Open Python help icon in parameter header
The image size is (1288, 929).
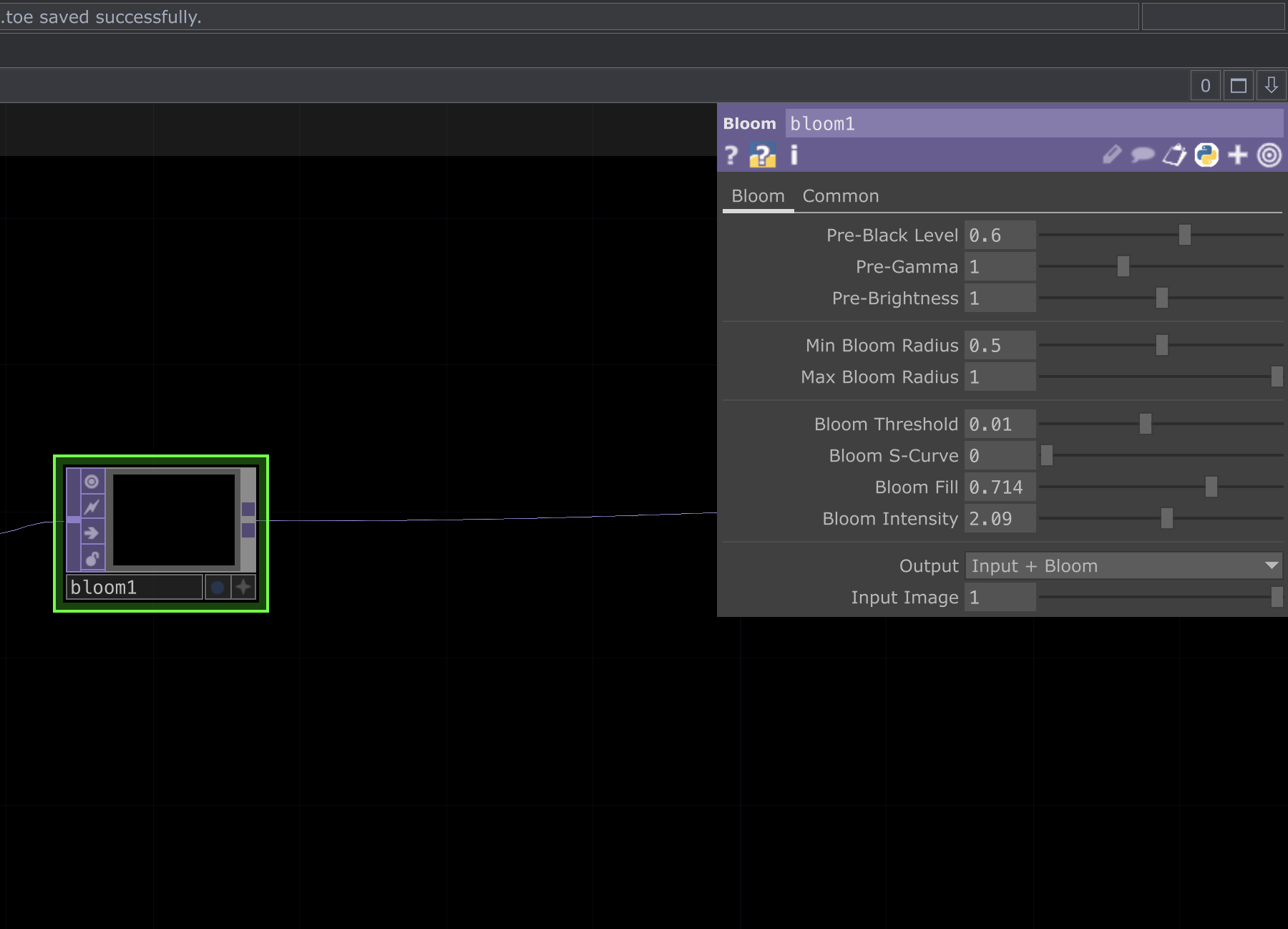pyautogui.click(x=762, y=155)
